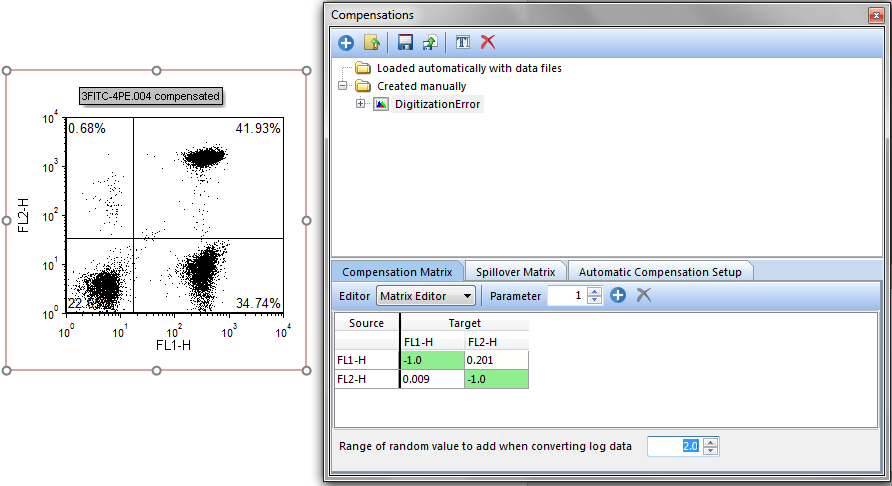Close the Compensations window

[877, 14]
